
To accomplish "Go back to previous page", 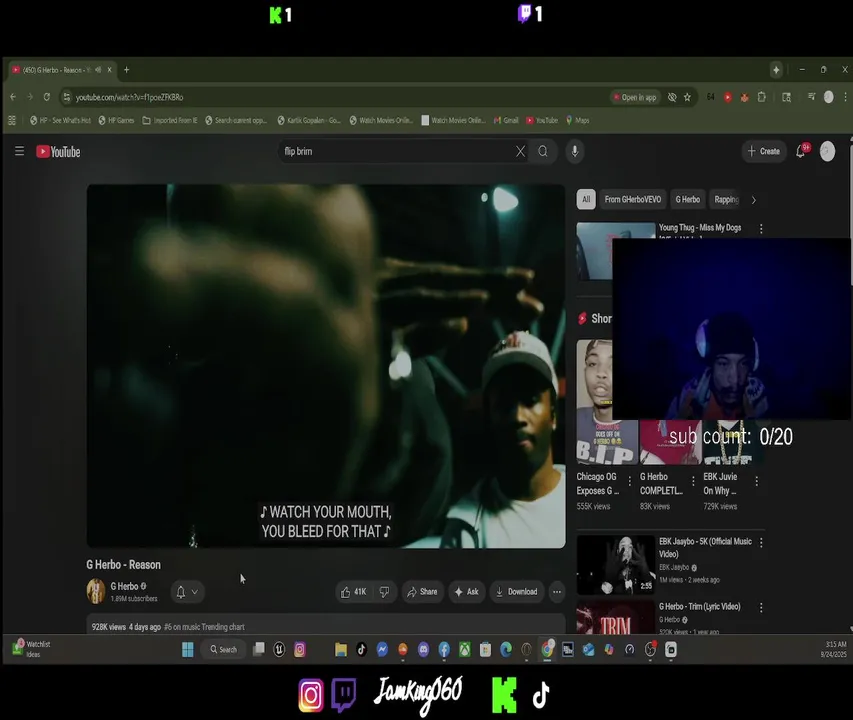I will pos(13,97).
